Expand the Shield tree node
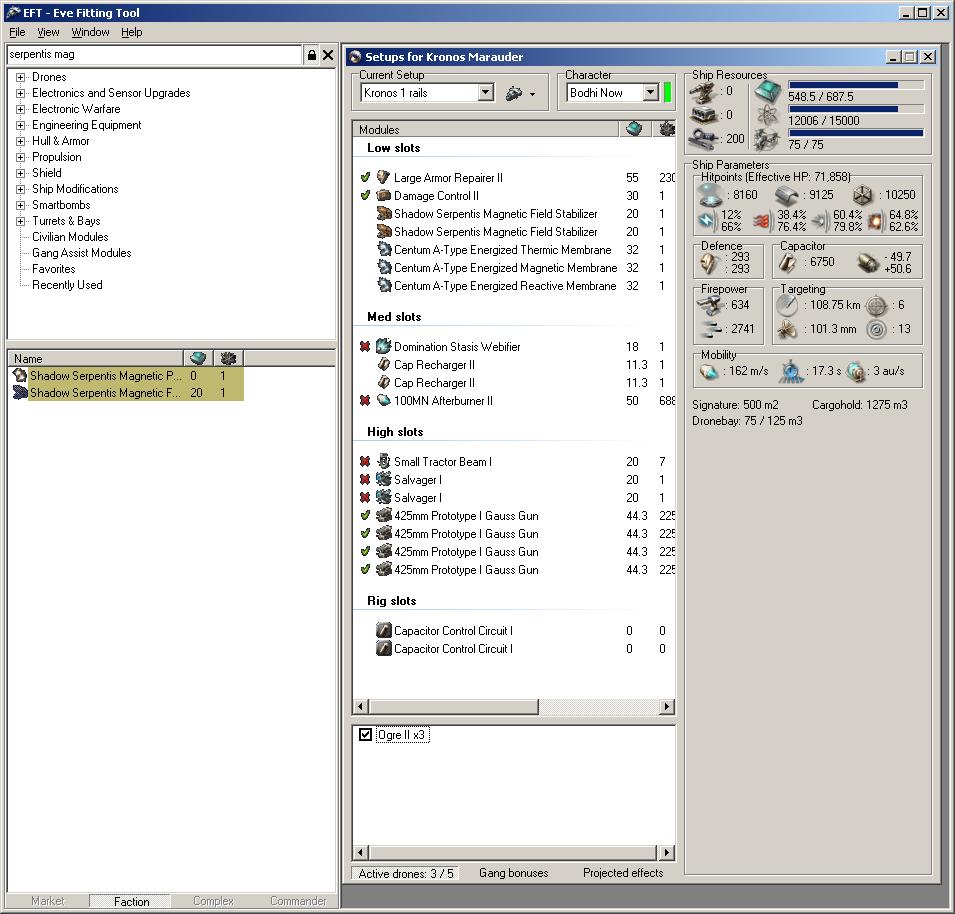 click(20, 173)
